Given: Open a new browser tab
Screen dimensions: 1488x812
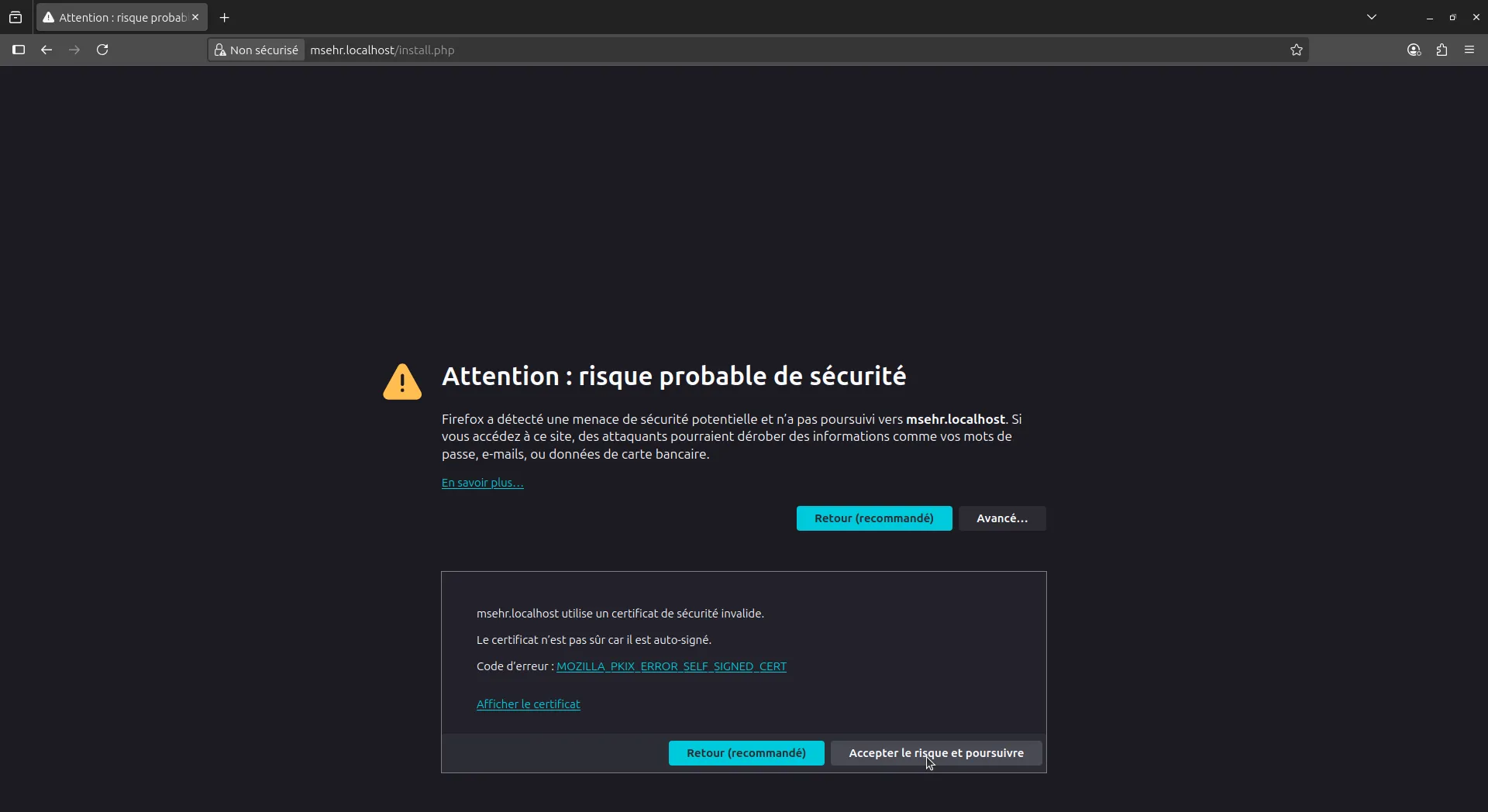Looking at the screenshot, I should [224, 17].
